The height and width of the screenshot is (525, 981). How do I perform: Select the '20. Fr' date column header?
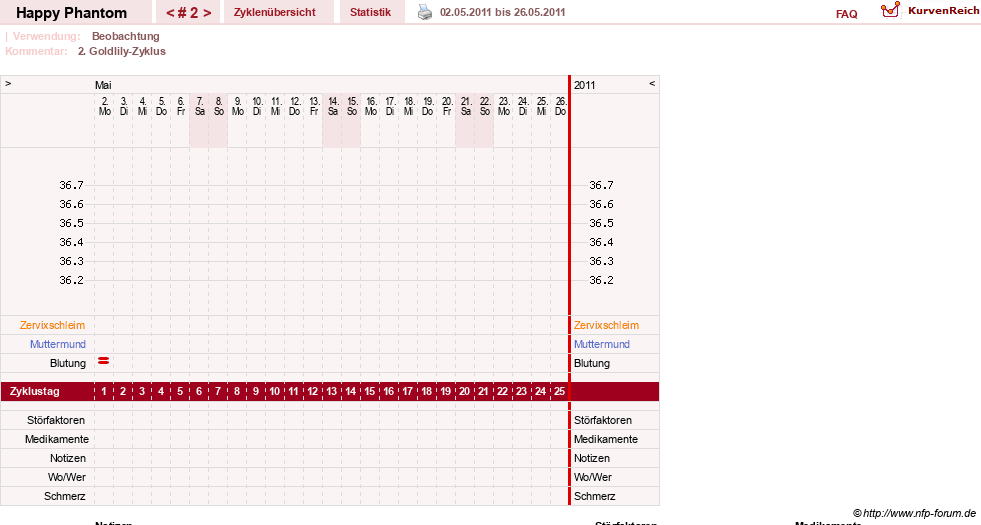pos(447,106)
